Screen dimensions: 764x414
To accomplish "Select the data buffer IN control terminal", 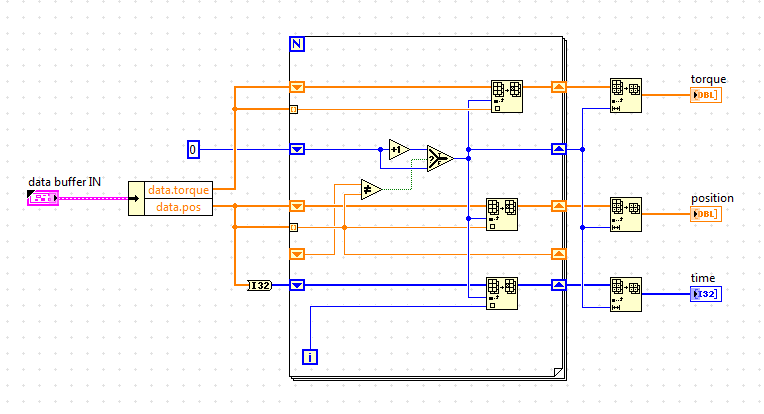I will click(x=43, y=198).
